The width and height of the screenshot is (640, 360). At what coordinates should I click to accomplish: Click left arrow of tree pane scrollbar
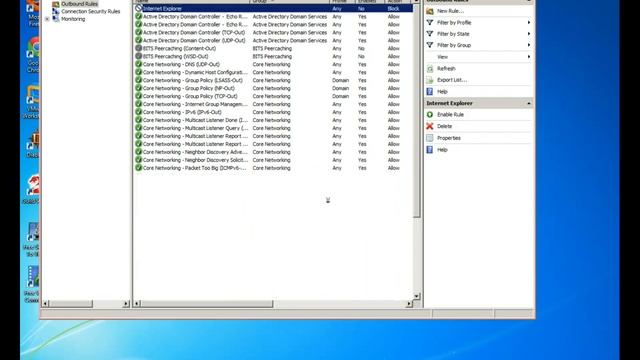(x=46, y=304)
